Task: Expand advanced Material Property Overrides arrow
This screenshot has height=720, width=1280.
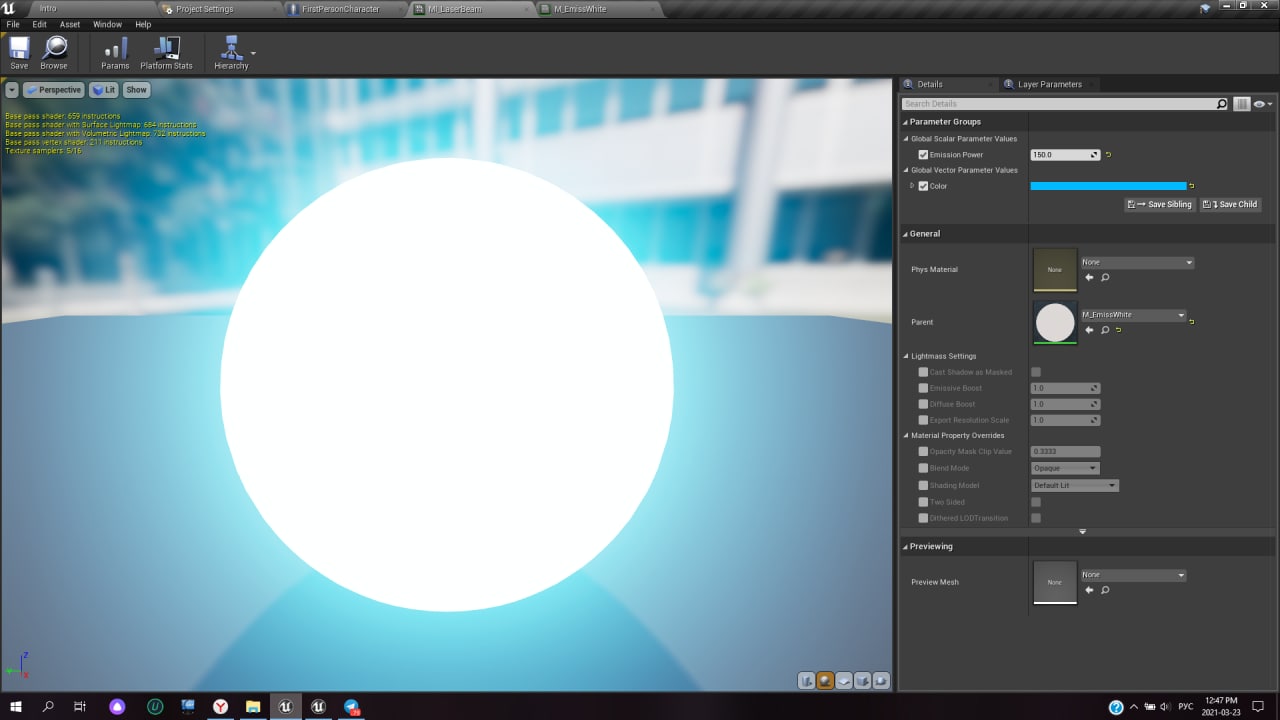Action: (1082, 532)
